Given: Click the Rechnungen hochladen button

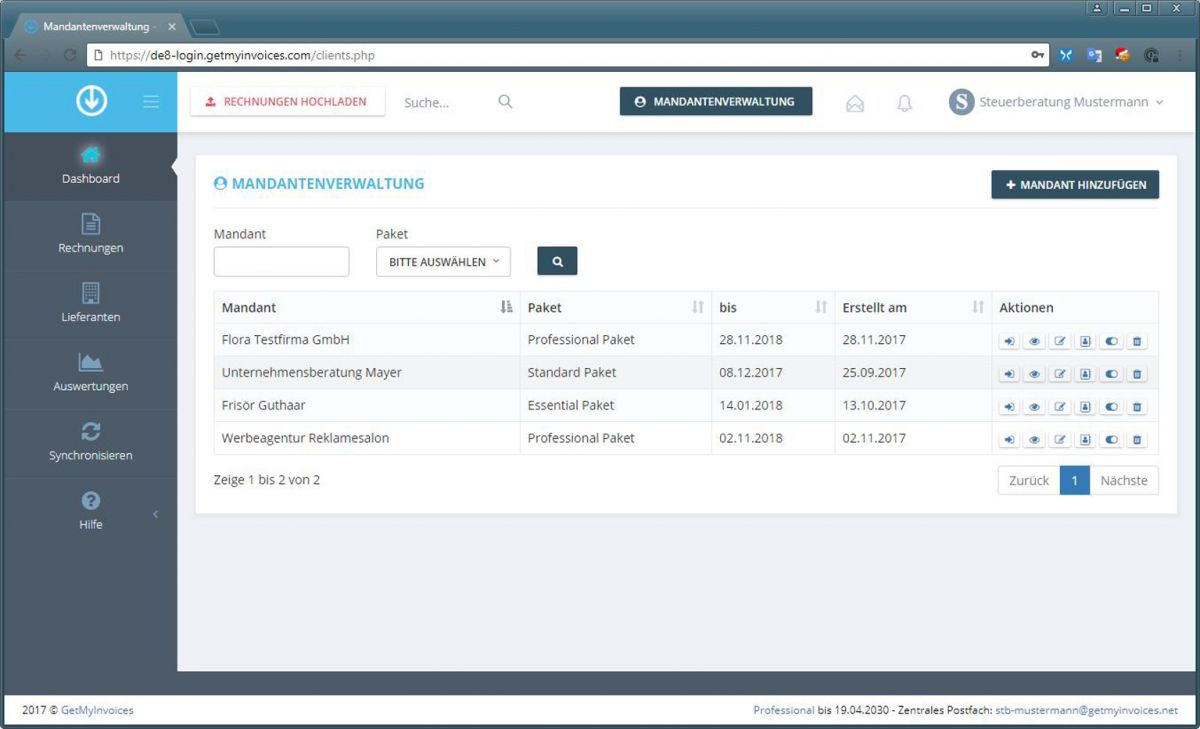Looking at the screenshot, I should coord(287,102).
